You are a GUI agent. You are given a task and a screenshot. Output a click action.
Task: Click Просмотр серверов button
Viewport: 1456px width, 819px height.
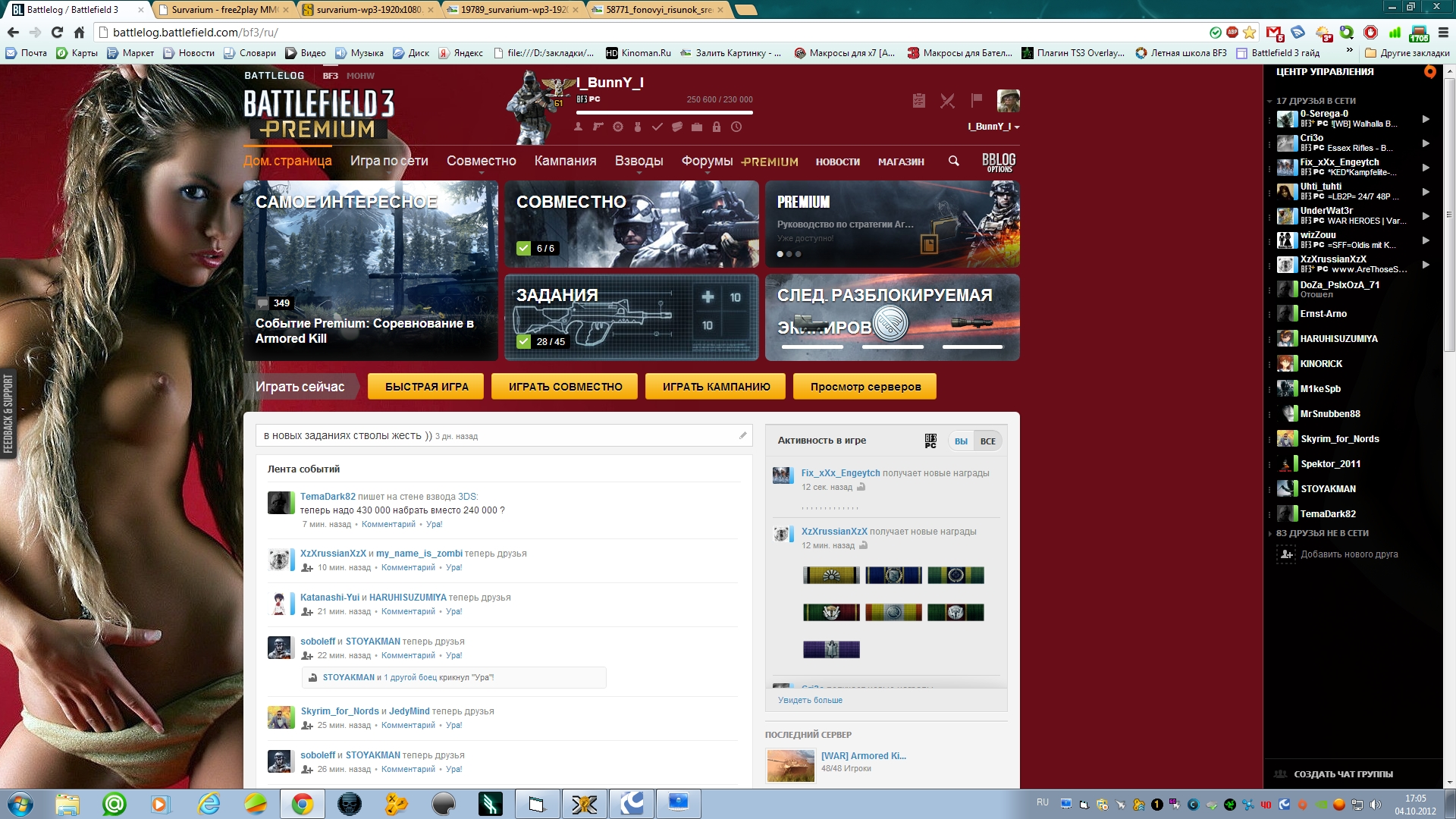865,387
